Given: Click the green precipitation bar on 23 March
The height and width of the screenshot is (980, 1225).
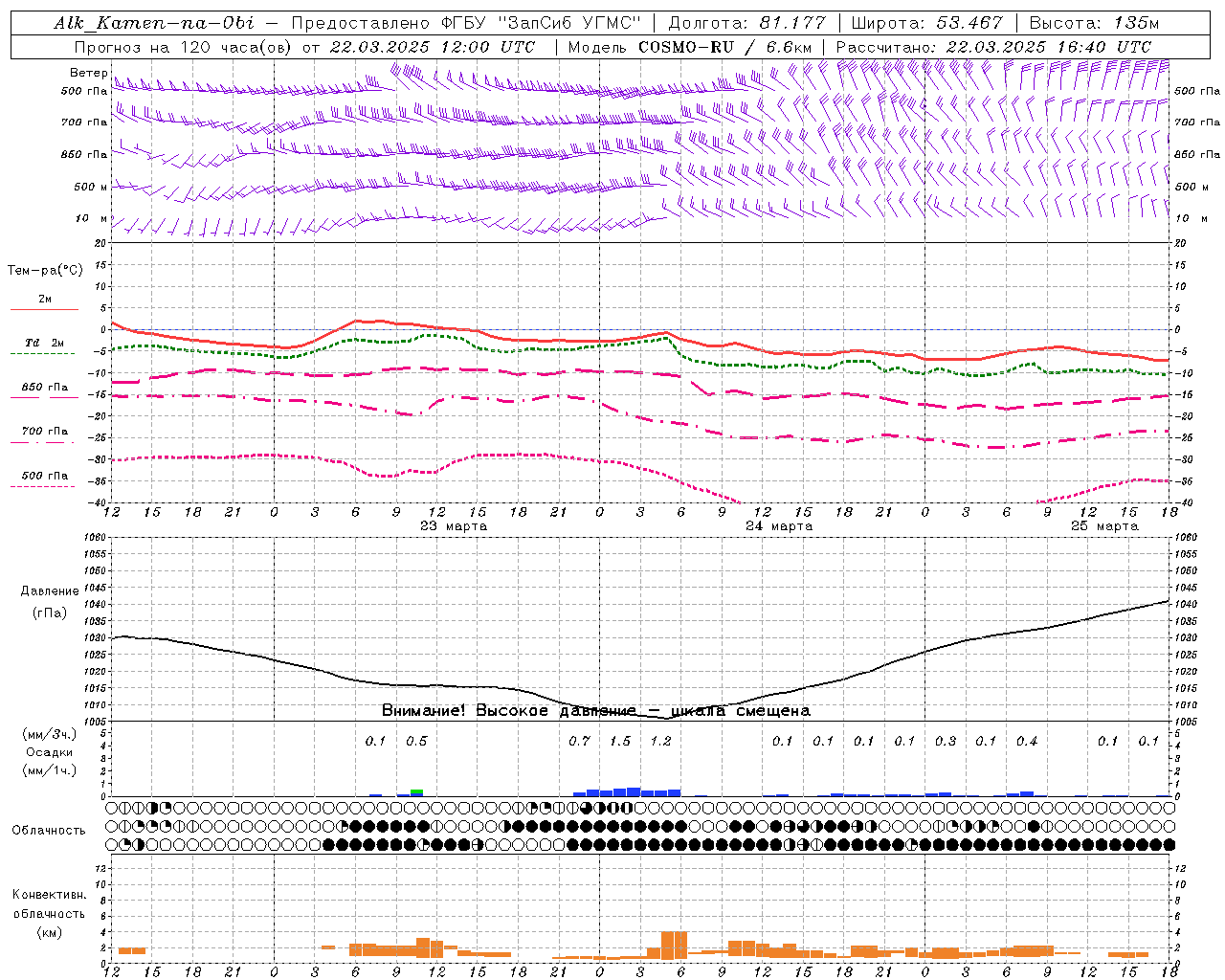Looking at the screenshot, I should click(x=417, y=791).
